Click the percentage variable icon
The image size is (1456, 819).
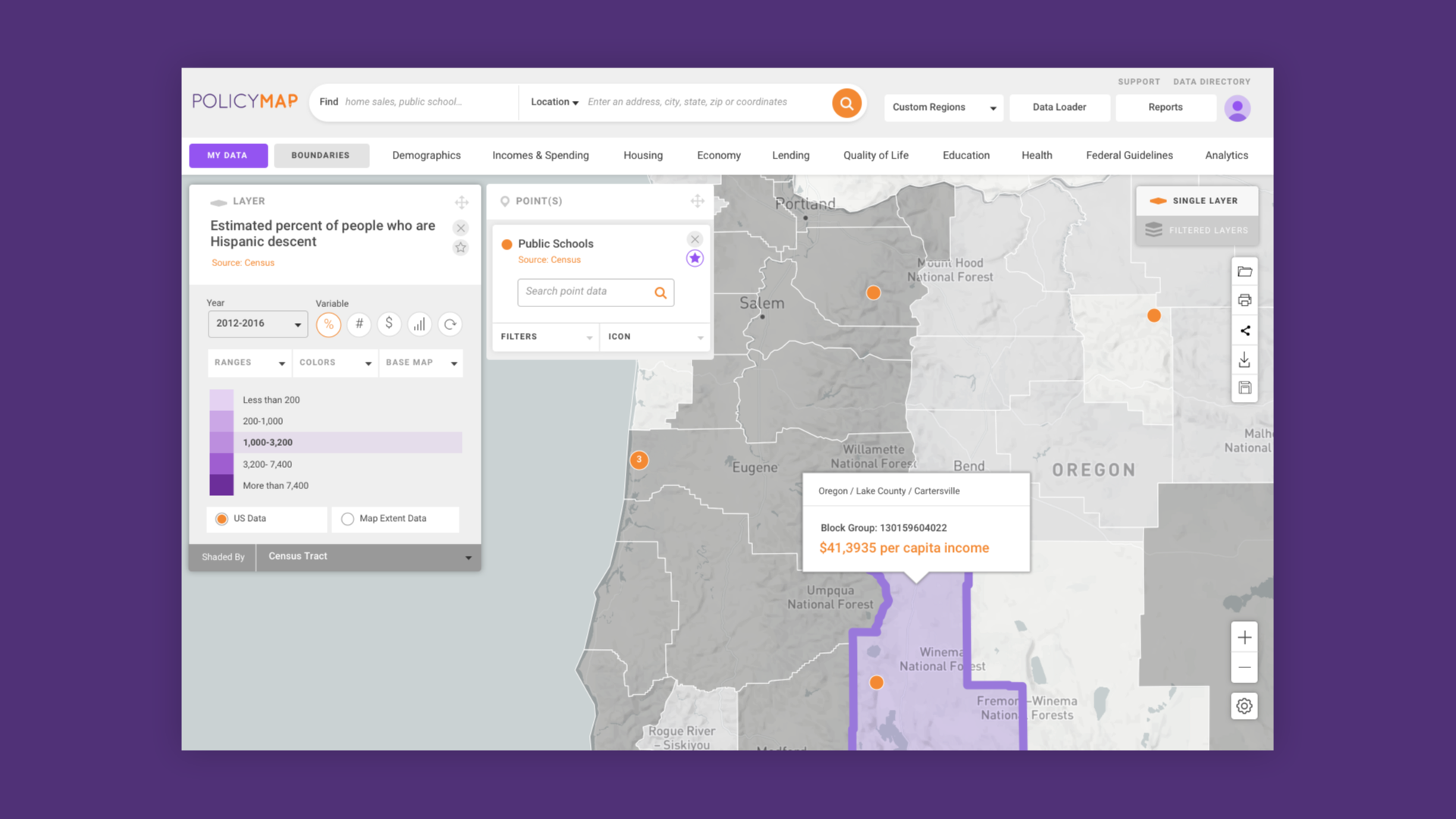click(x=329, y=324)
